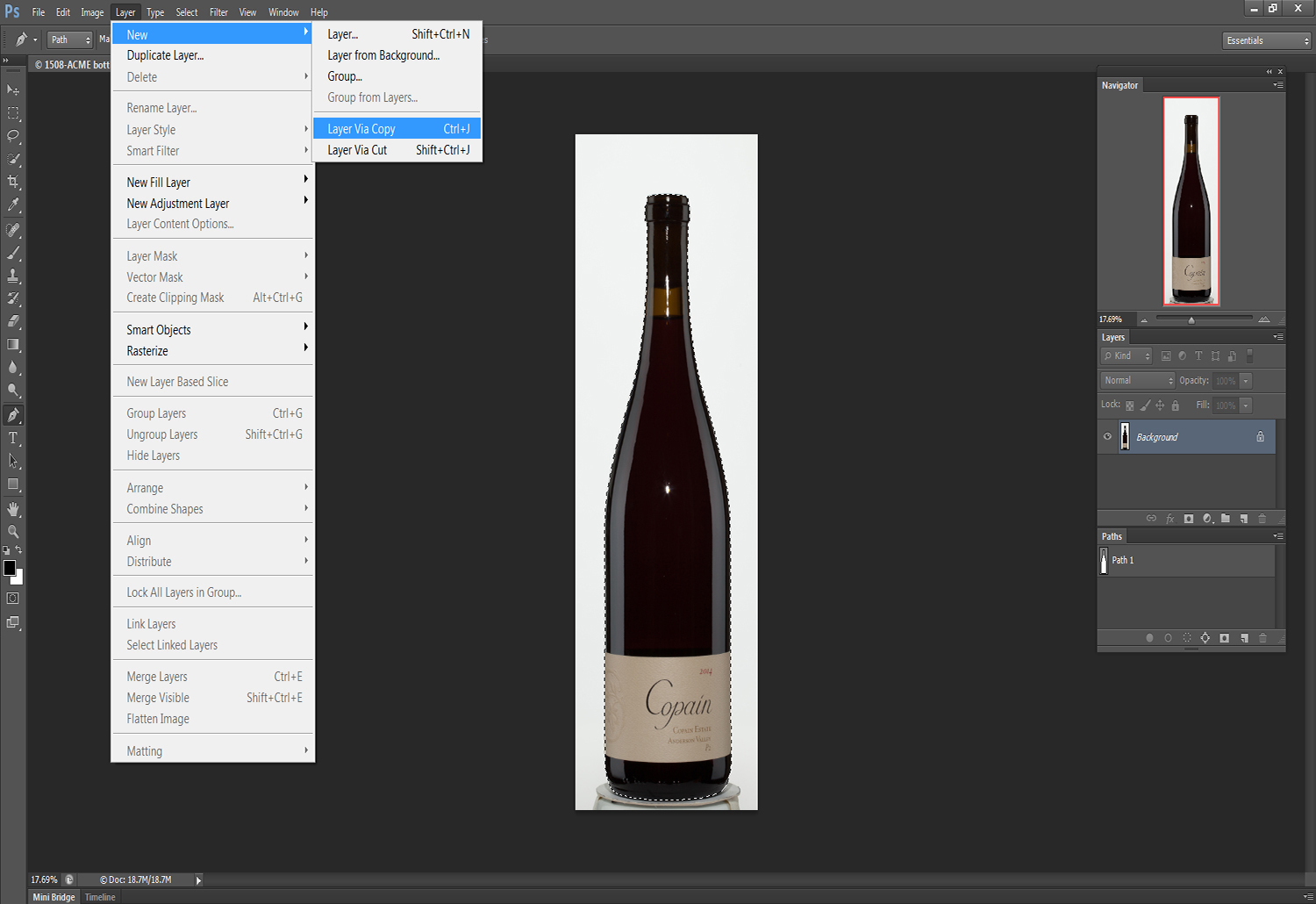1316x904 pixels.
Task: Switch to the Mini Bridge tab
Action: [x=54, y=897]
